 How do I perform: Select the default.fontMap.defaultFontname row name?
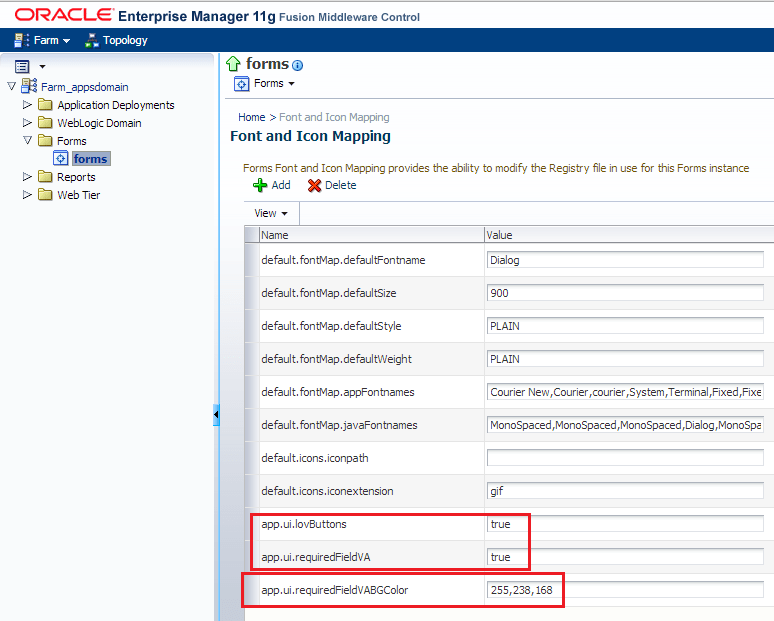(343, 260)
